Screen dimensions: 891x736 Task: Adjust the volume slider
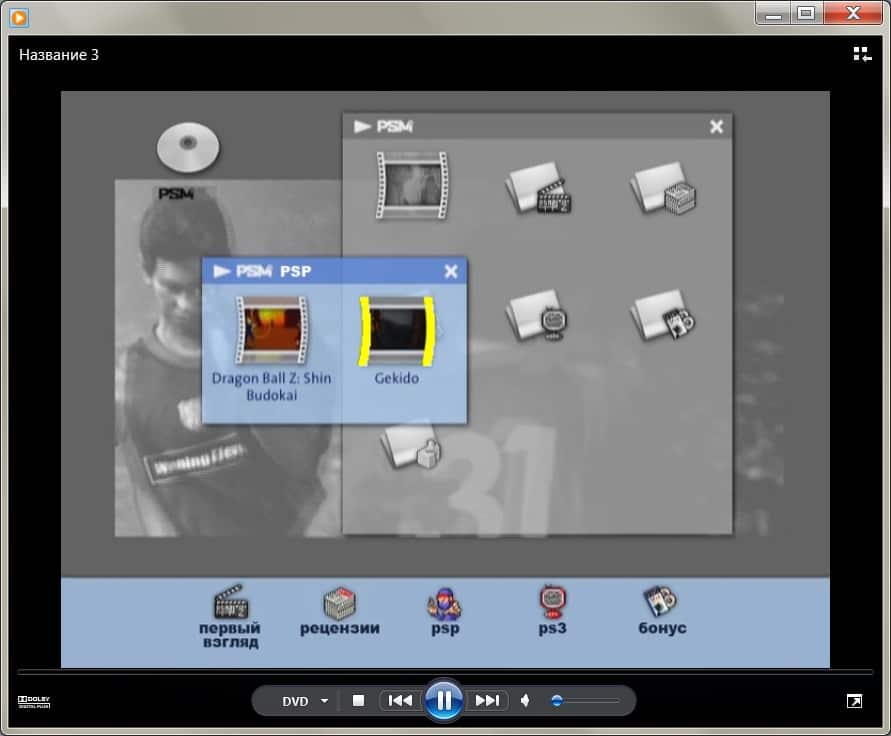[x=585, y=701]
